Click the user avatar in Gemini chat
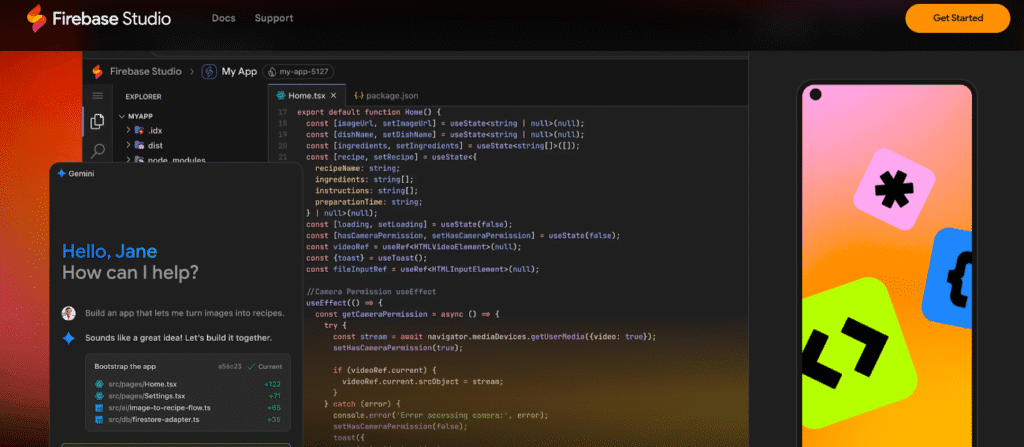The image size is (1024, 447). 69,313
